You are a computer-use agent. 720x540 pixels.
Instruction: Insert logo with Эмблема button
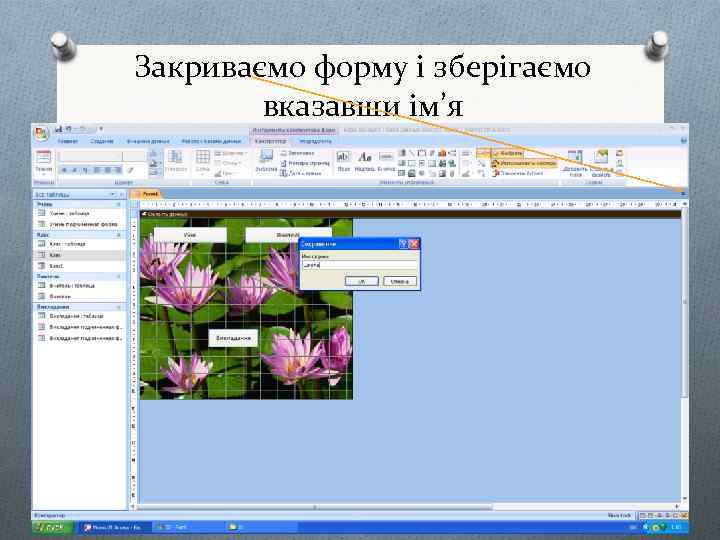pyautogui.click(x=266, y=162)
